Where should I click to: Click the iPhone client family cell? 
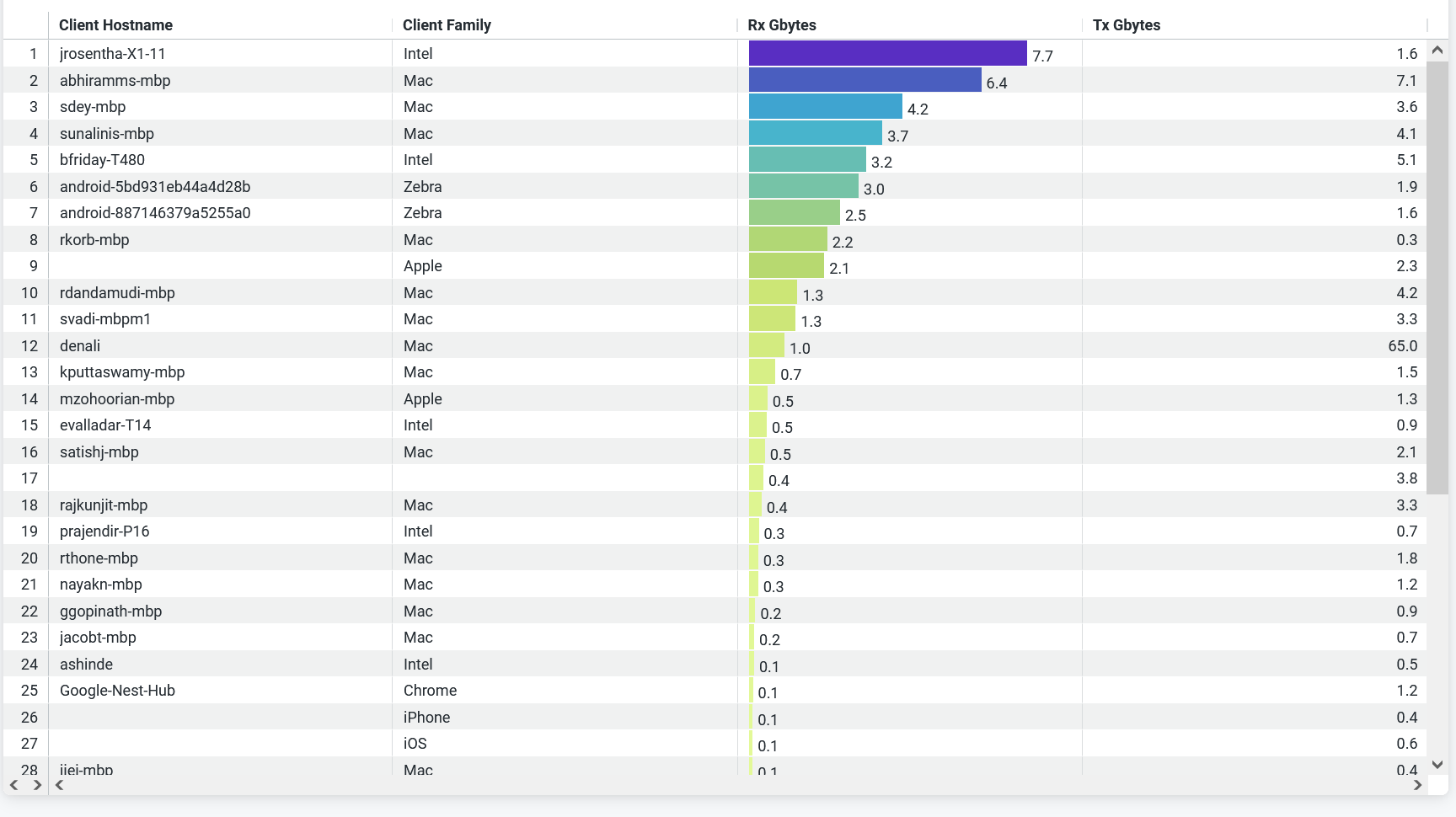[426, 718]
